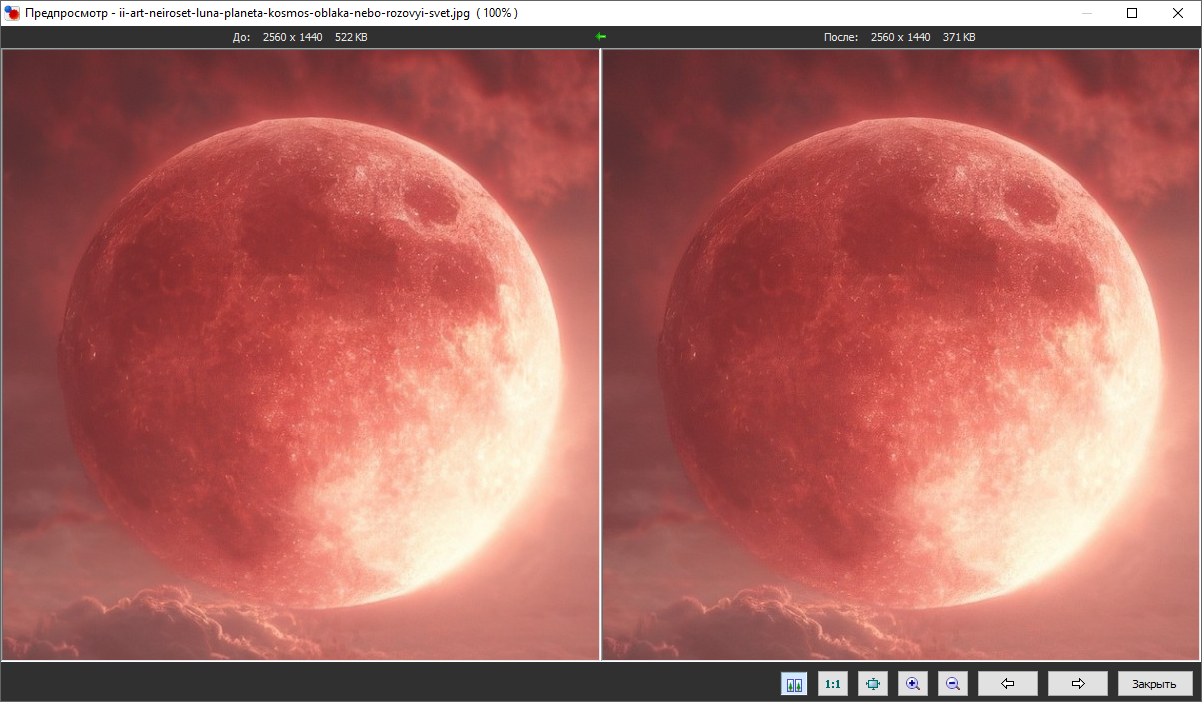Screen dimensions: 1202x702
Task: Click the 371 KB compressed file size
Action: pyautogui.click(x=959, y=37)
